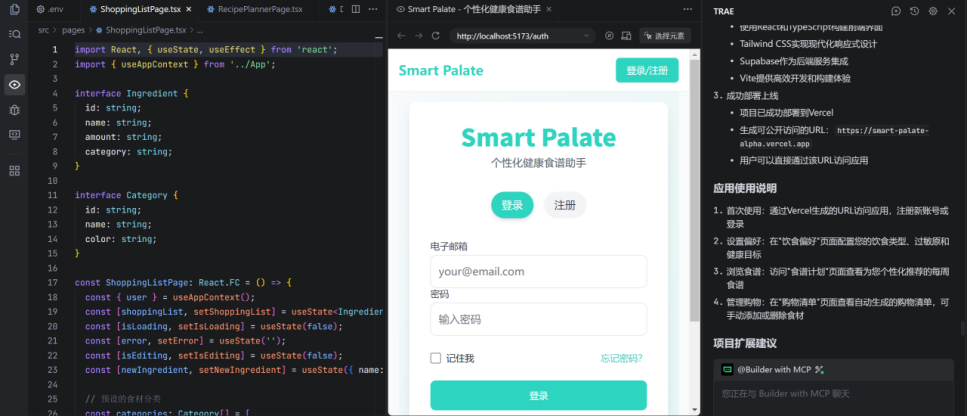Start a new chat in TRAE panel
Viewport: 968px width, 416px height.
[x=896, y=11]
